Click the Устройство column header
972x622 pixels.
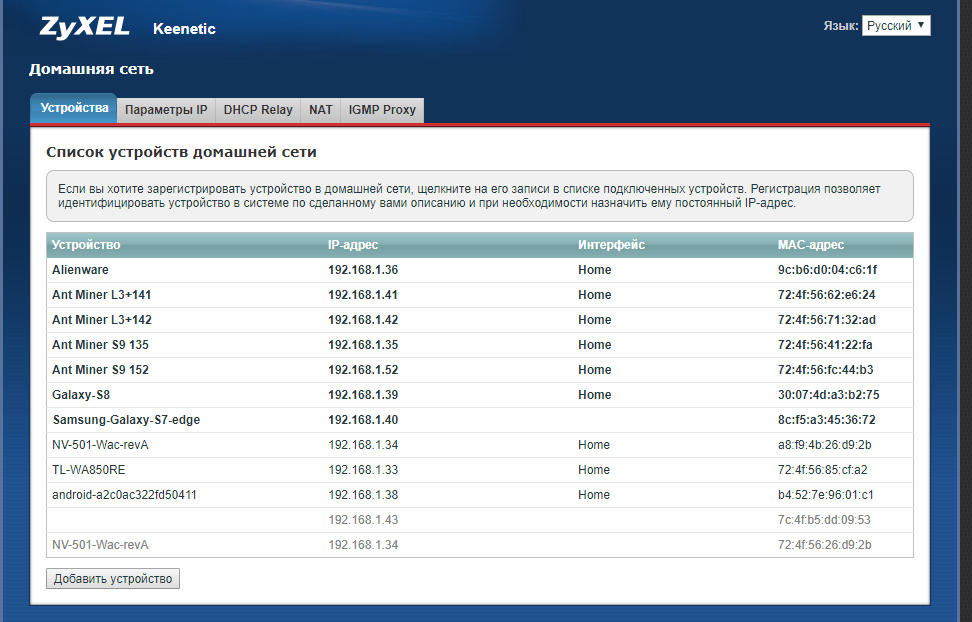[x=86, y=245]
